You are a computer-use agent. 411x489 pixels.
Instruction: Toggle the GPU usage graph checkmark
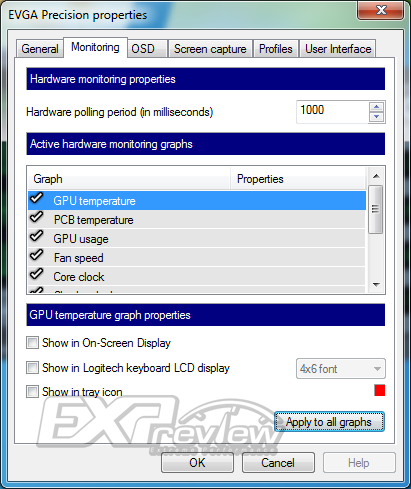(36, 236)
